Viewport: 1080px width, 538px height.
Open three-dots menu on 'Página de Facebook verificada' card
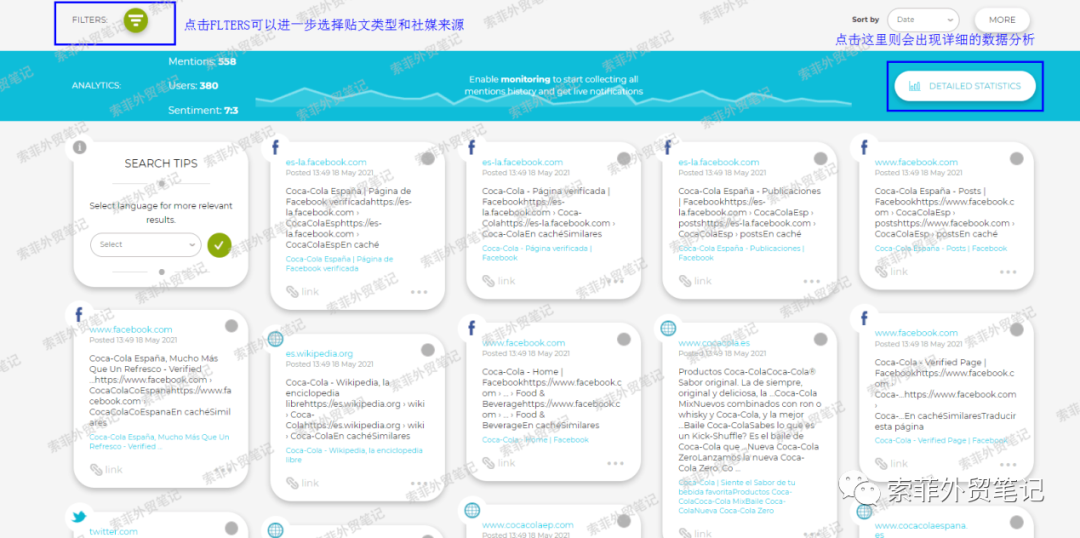(419, 292)
